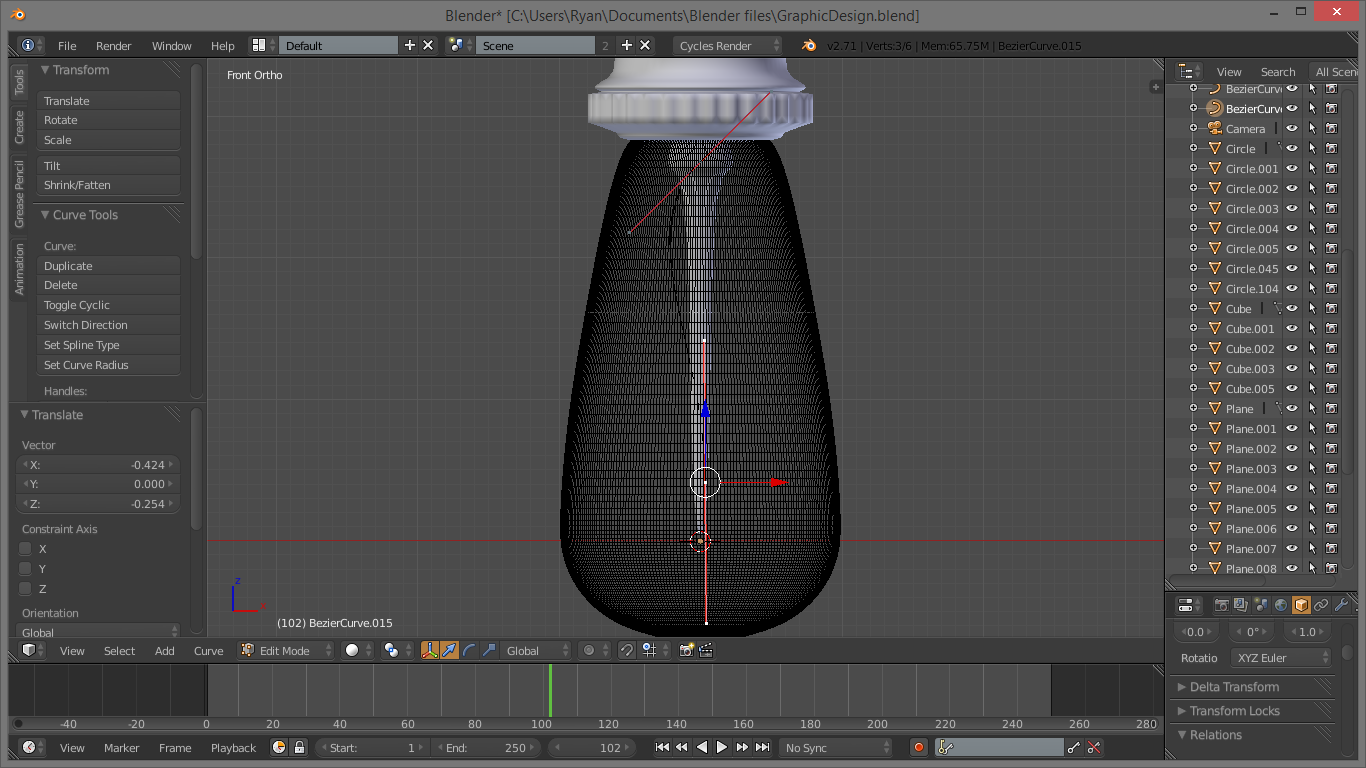Hide Plane.007 using its eye icon
The image size is (1366, 768).
coord(1292,548)
